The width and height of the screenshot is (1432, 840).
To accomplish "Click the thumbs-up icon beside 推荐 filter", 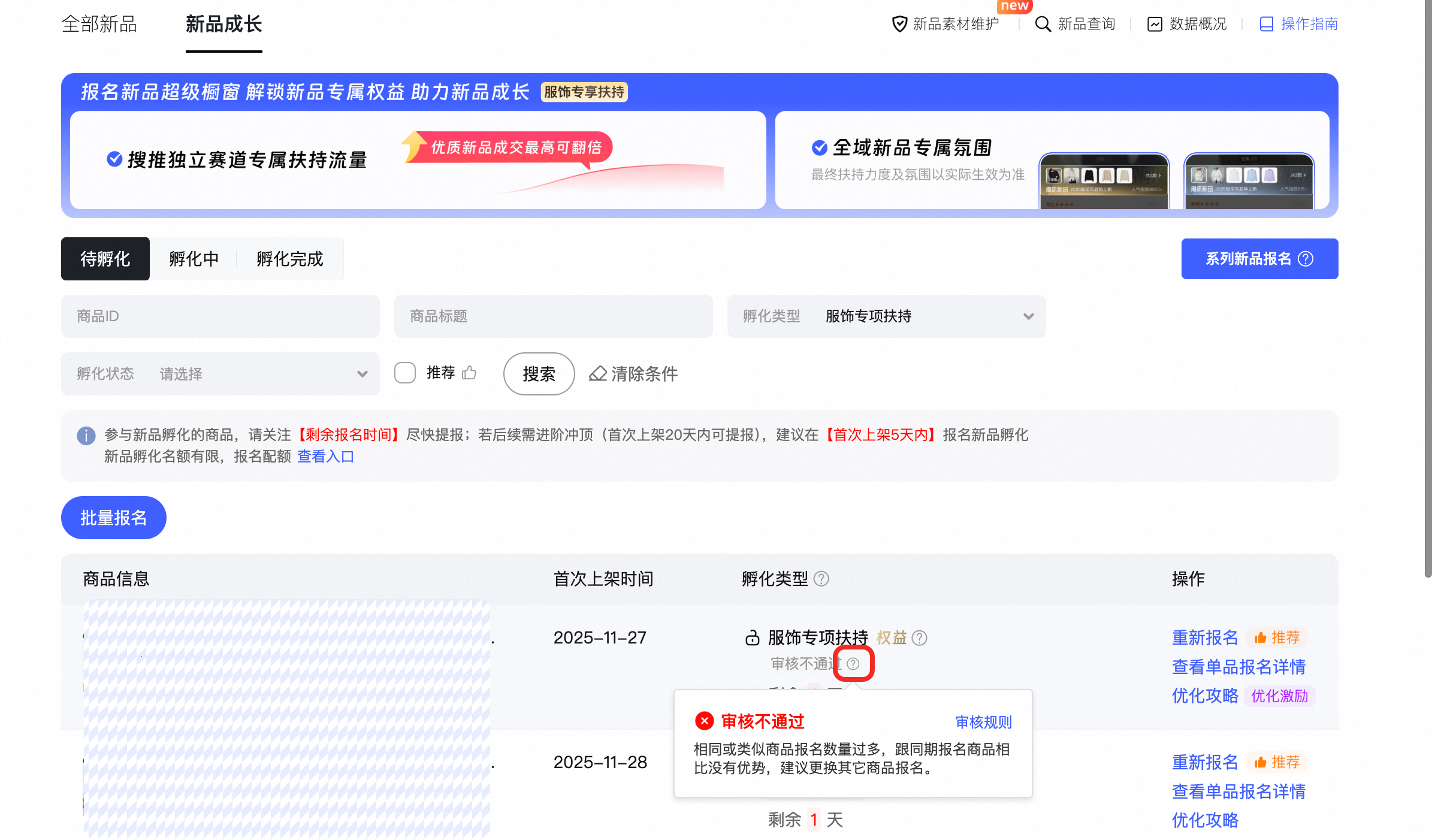I will pyautogui.click(x=469, y=373).
